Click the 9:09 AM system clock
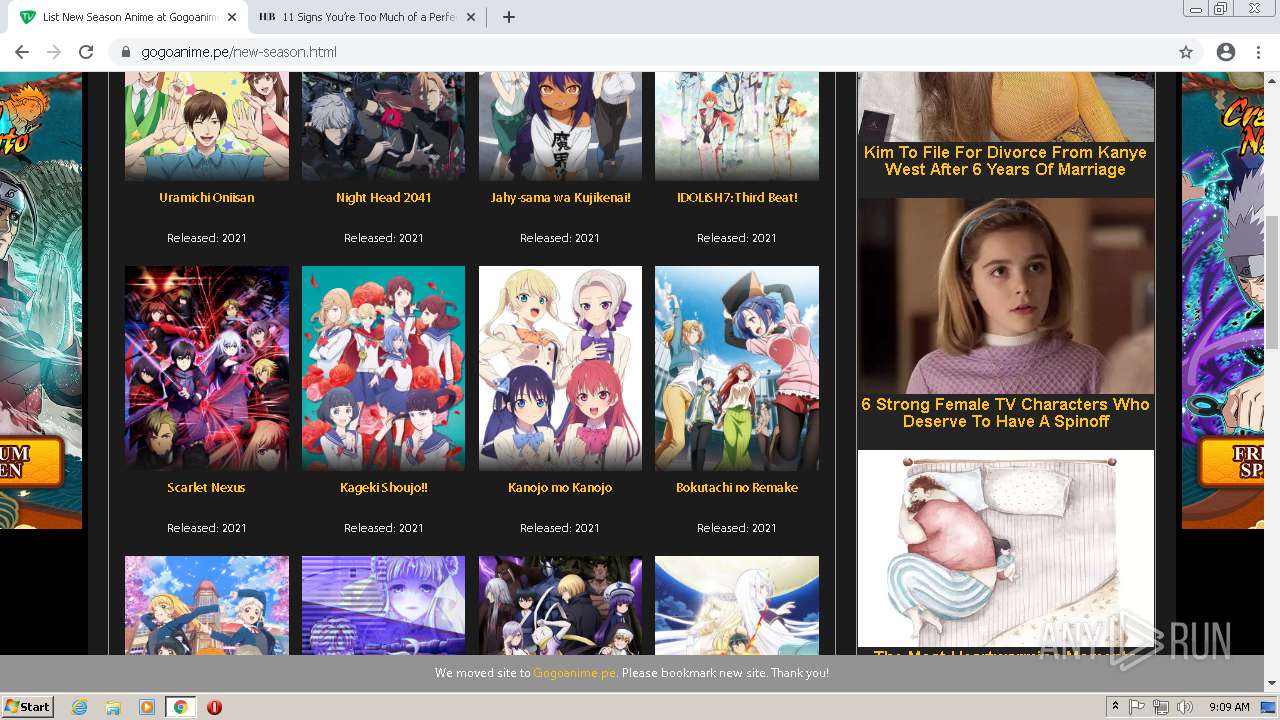The image size is (1280, 720). [1229, 707]
